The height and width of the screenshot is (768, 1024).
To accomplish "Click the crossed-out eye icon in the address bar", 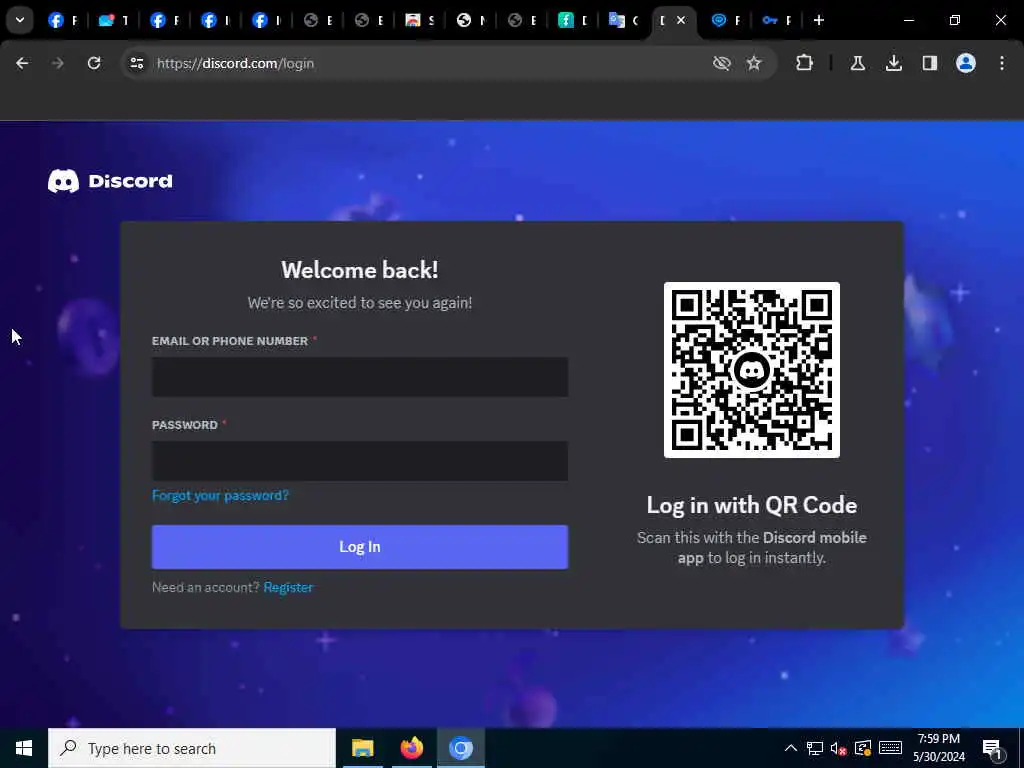I will point(722,63).
